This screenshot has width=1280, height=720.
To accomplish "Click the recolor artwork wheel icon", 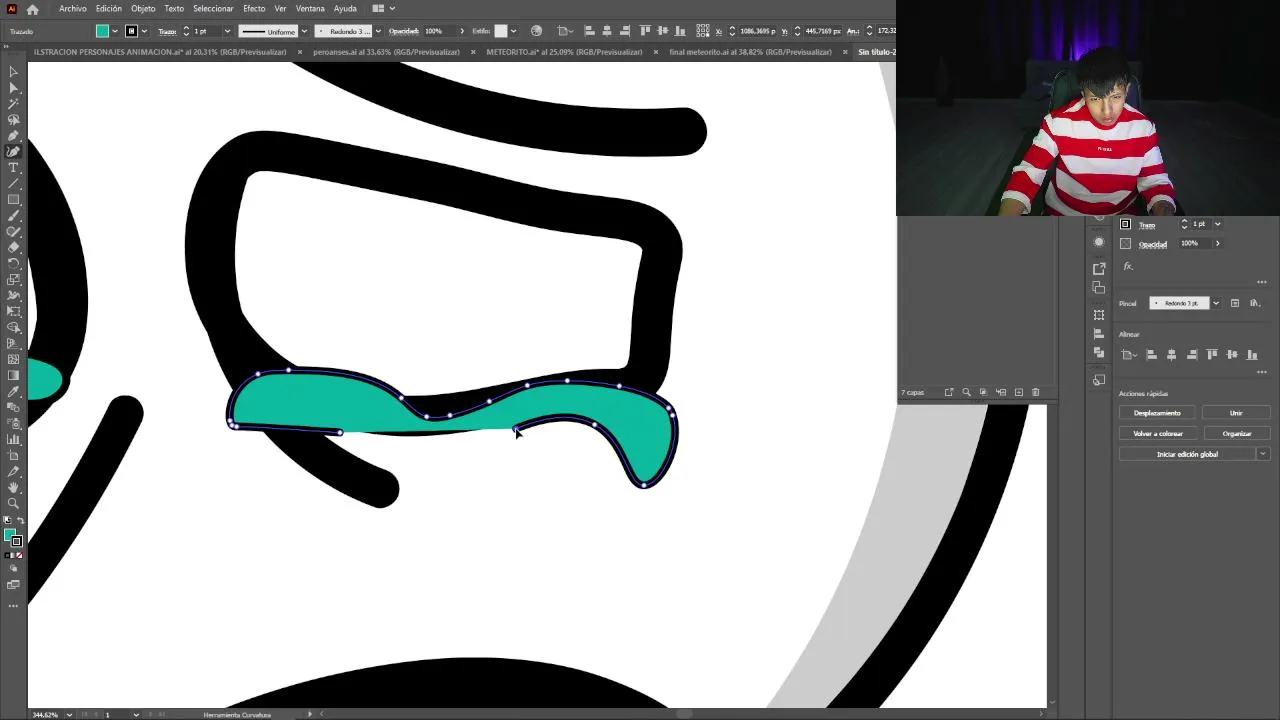I will [x=536, y=31].
